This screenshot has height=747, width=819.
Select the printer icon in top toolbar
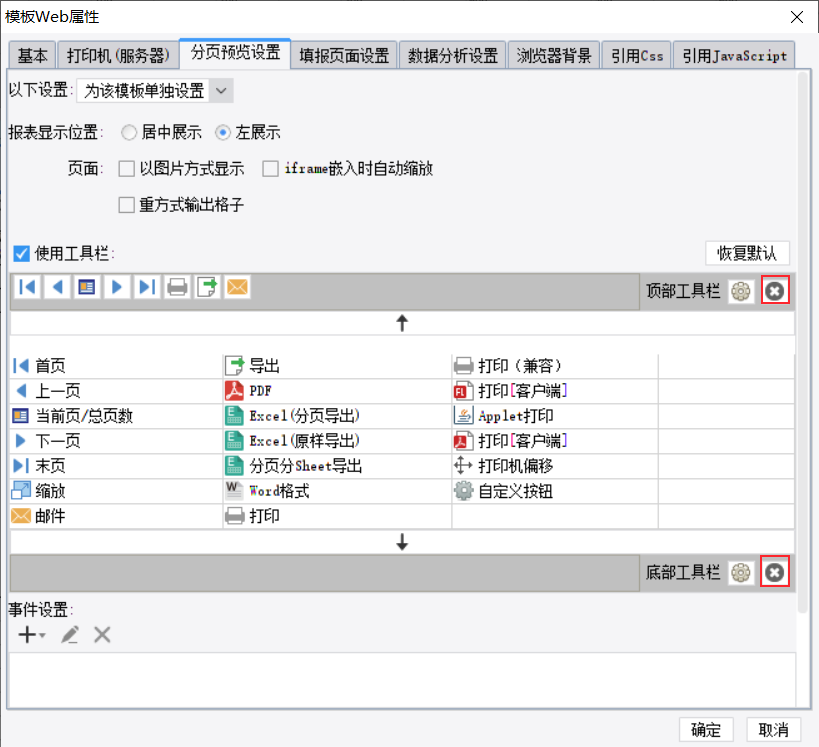tap(177, 287)
